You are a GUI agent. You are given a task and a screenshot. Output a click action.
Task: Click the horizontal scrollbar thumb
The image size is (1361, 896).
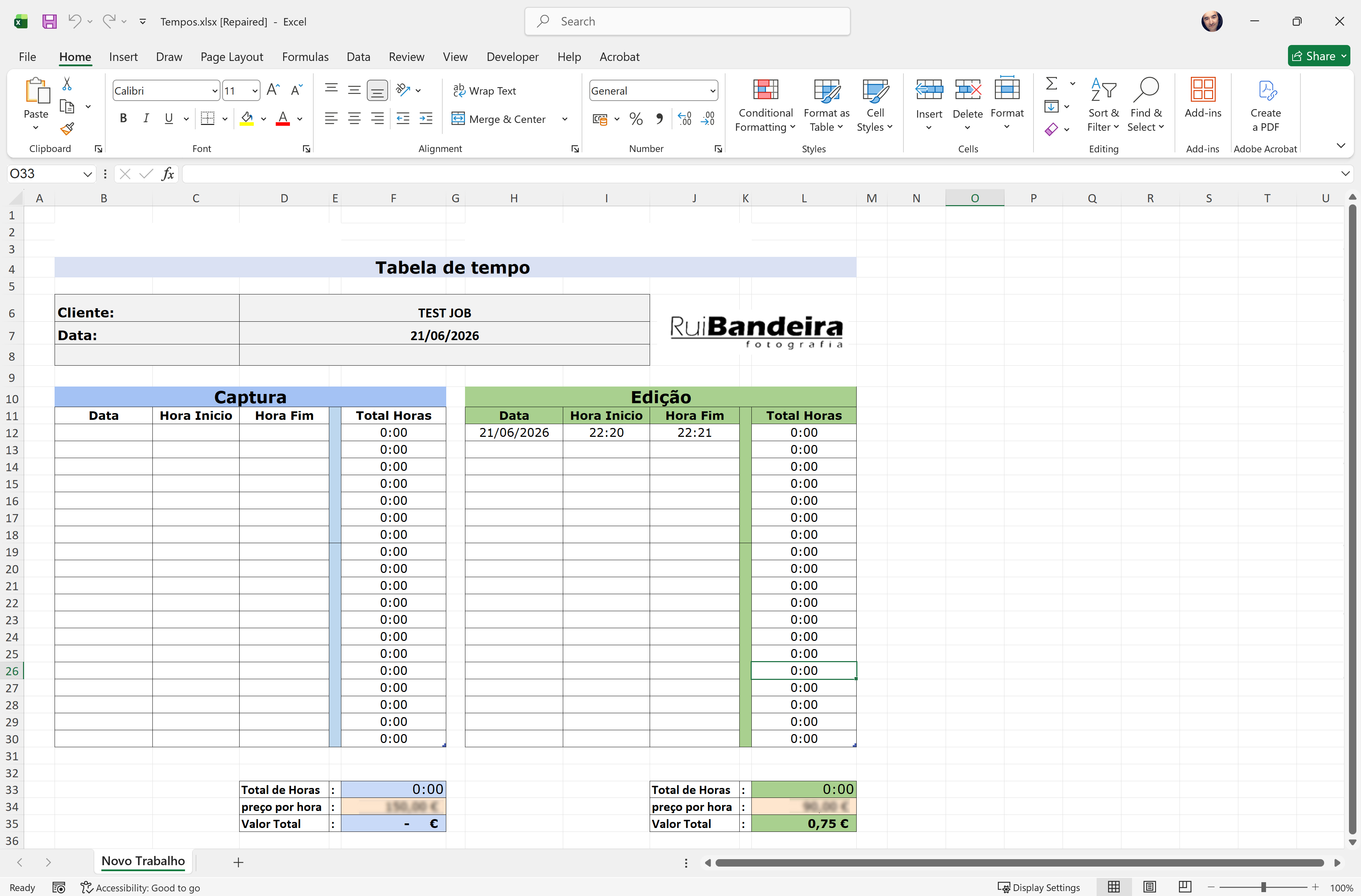click(x=1019, y=862)
